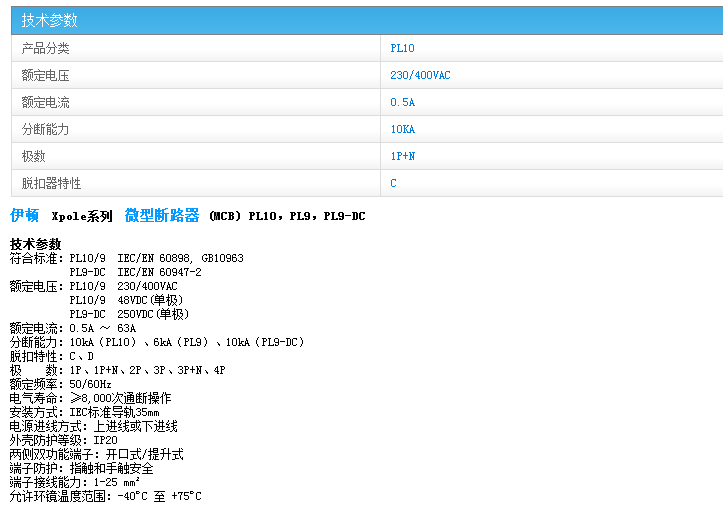Click the bold 技术参数 subheading below the table
The height and width of the screenshot is (510, 723).
tap(36, 244)
